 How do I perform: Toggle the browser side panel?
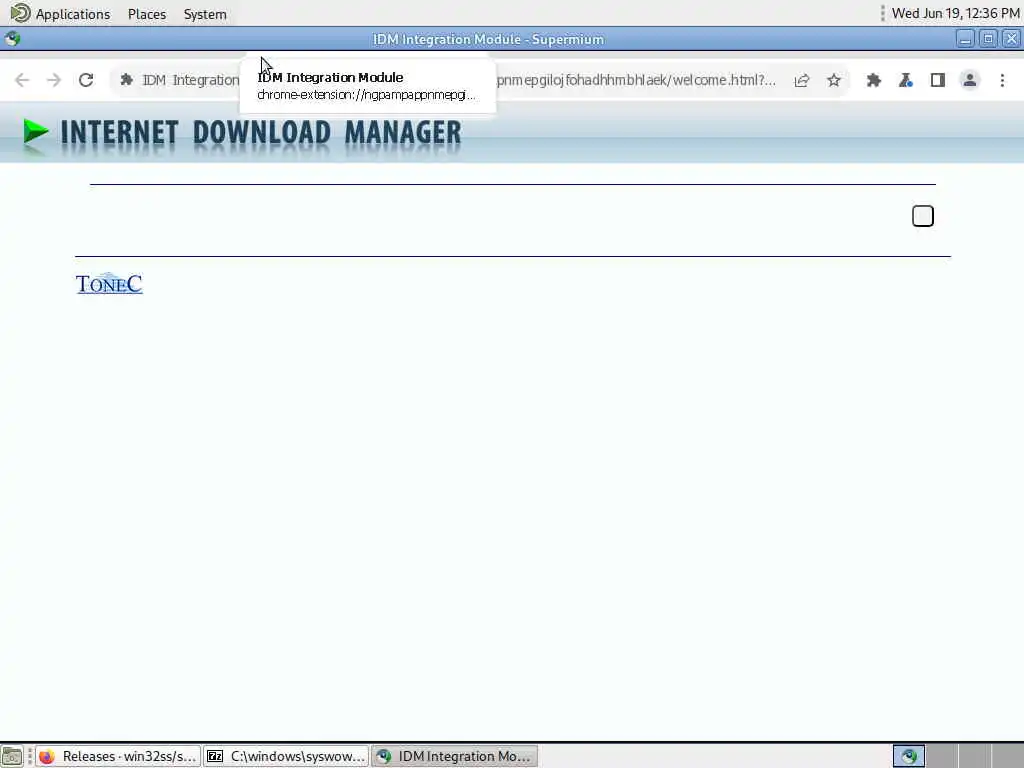[x=938, y=80]
